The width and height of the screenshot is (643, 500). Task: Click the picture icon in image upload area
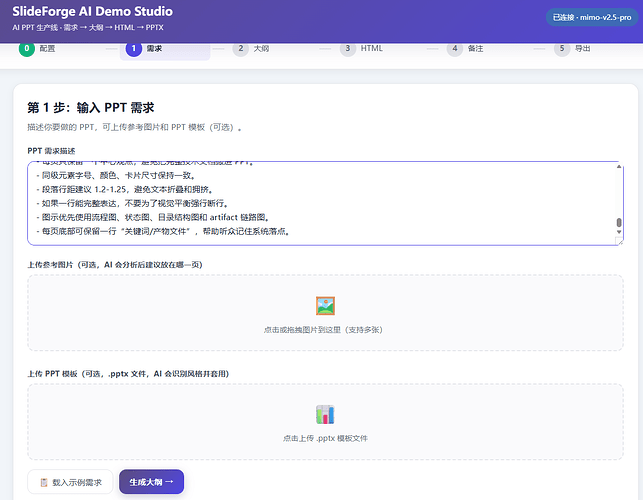tap(325, 306)
